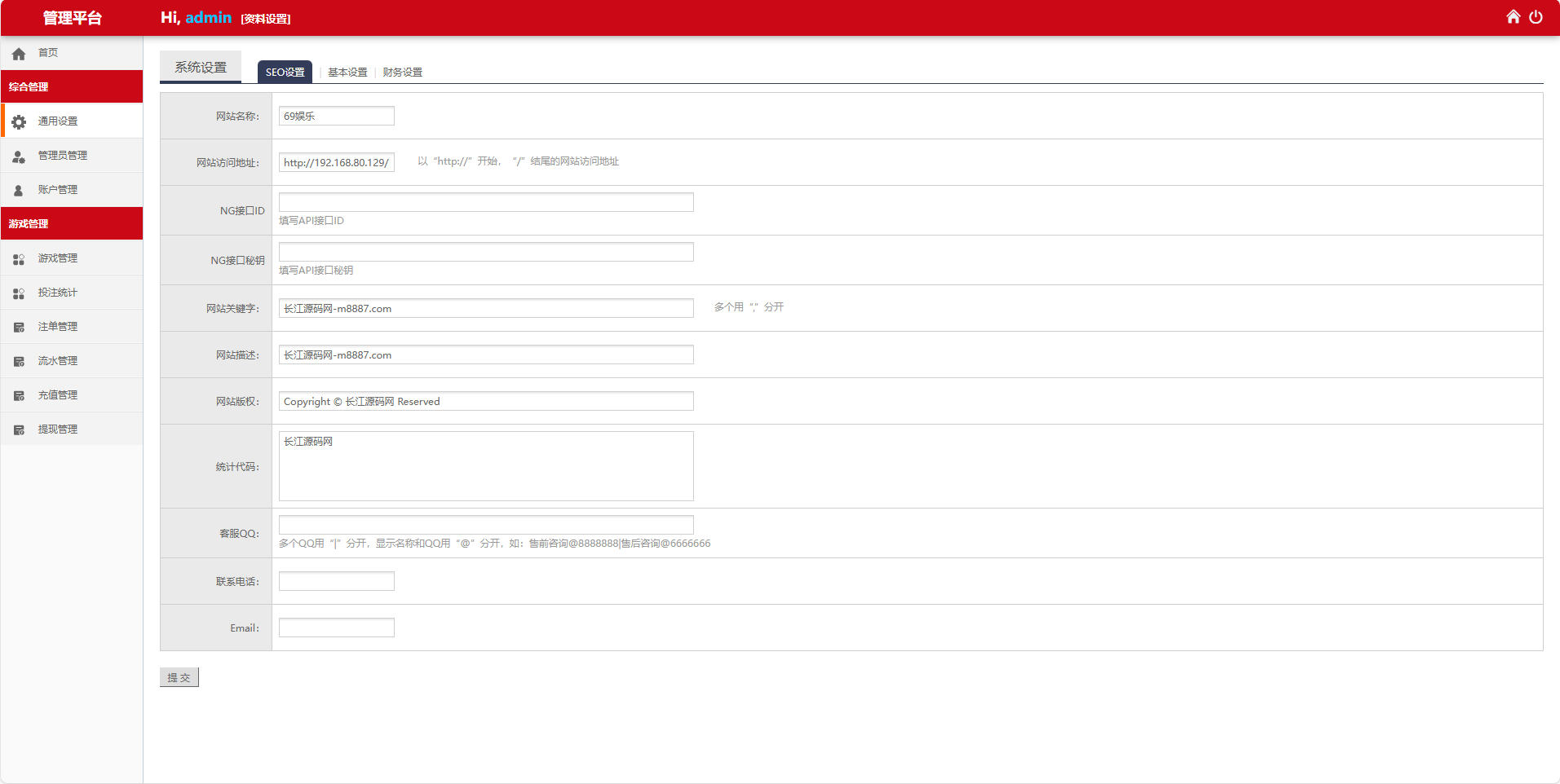Click the hint about 多个用 "," 分开
Image resolution: width=1560 pixels, height=784 pixels.
tap(749, 307)
